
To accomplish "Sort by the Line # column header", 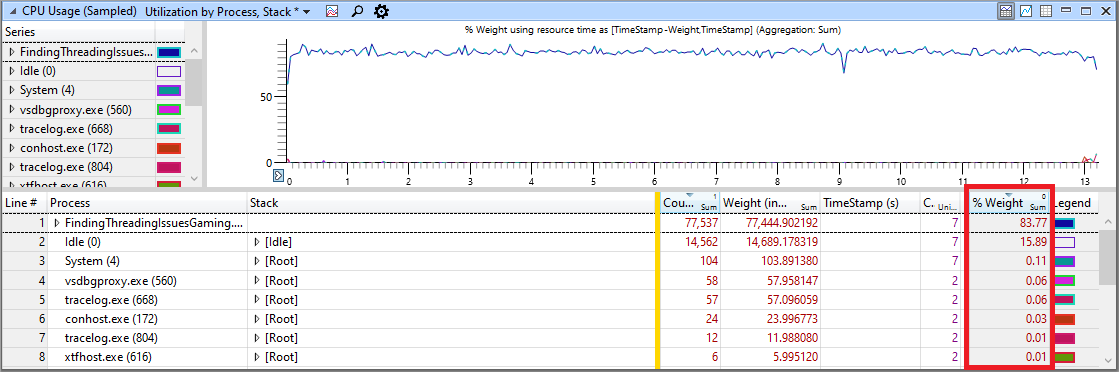I will coord(23,203).
